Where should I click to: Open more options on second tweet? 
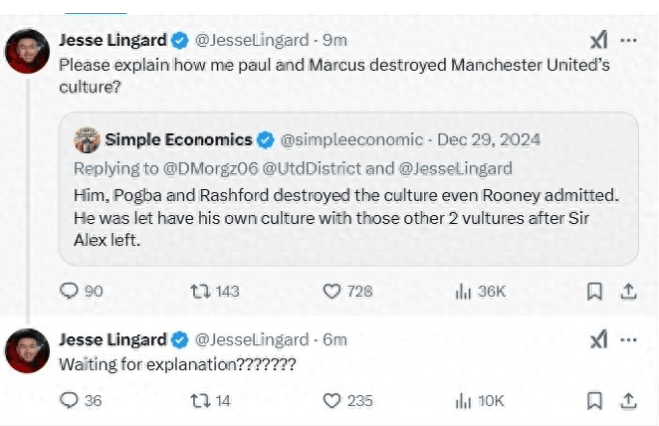pyautogui.click(x=628, y=341)
